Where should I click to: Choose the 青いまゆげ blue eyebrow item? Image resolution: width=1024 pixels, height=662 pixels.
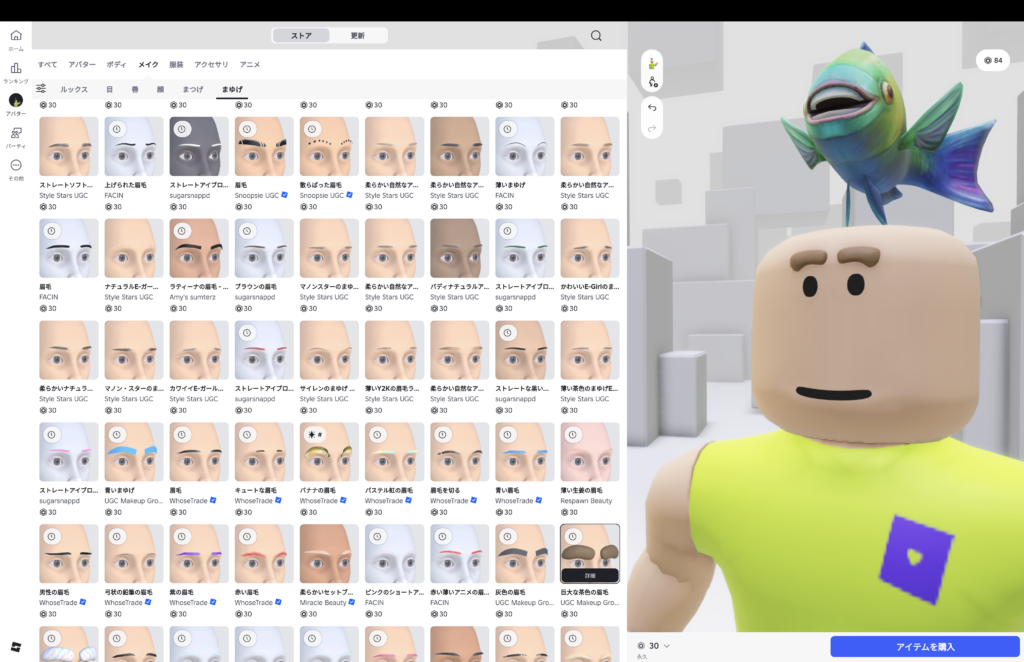[134, 451]
